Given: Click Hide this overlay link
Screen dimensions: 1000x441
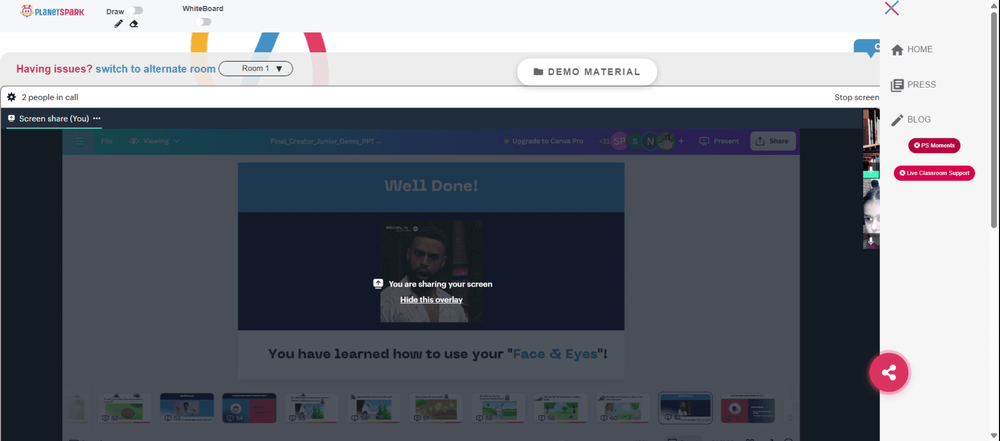Looking at the screenshot, I should 431,299.
